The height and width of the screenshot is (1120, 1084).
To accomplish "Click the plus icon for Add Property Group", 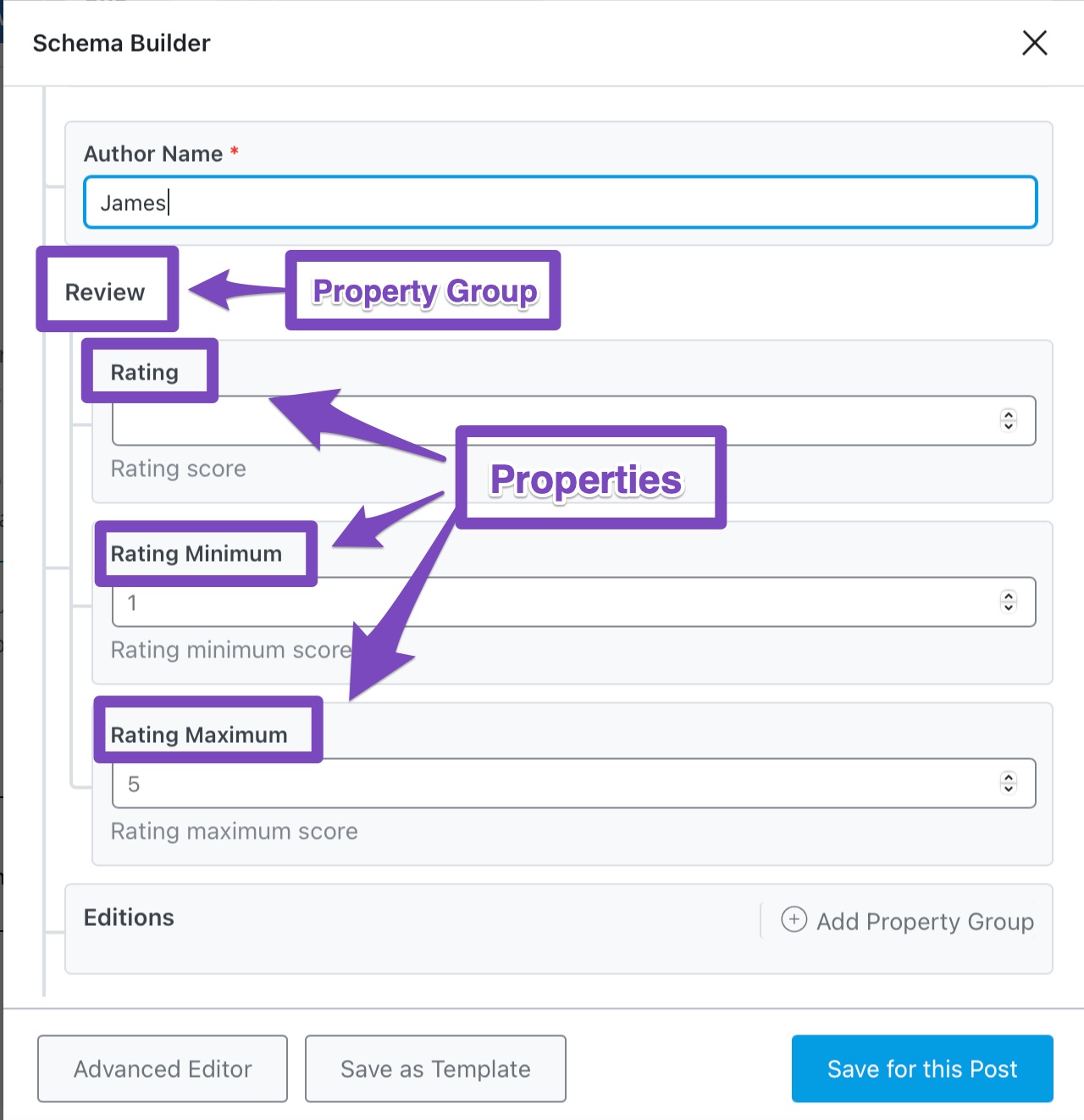I will (794, 919).
